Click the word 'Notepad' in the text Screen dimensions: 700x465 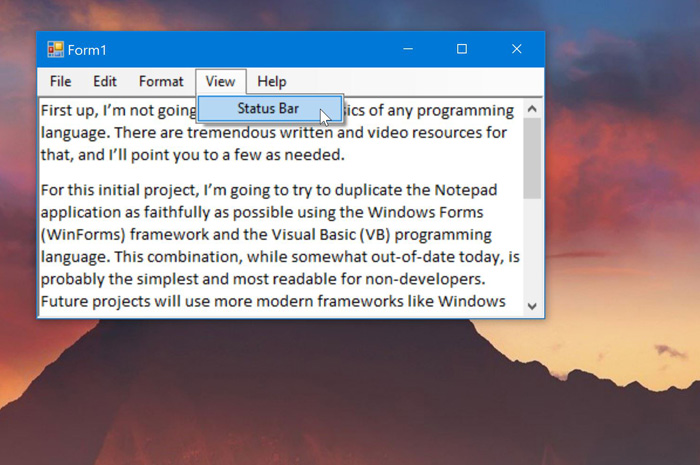466,190
